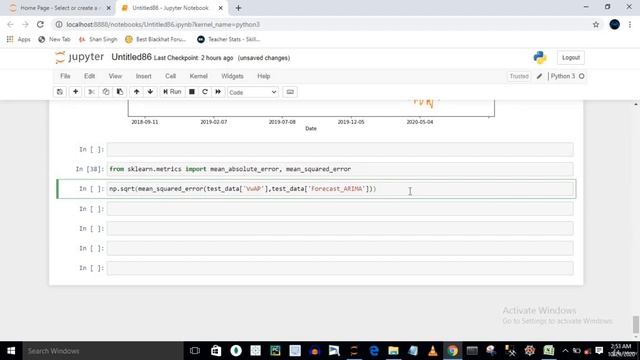Open the Microsoft Store taskbar icon
This screenshot has width=640, height=360.
[x=216, y=351]
